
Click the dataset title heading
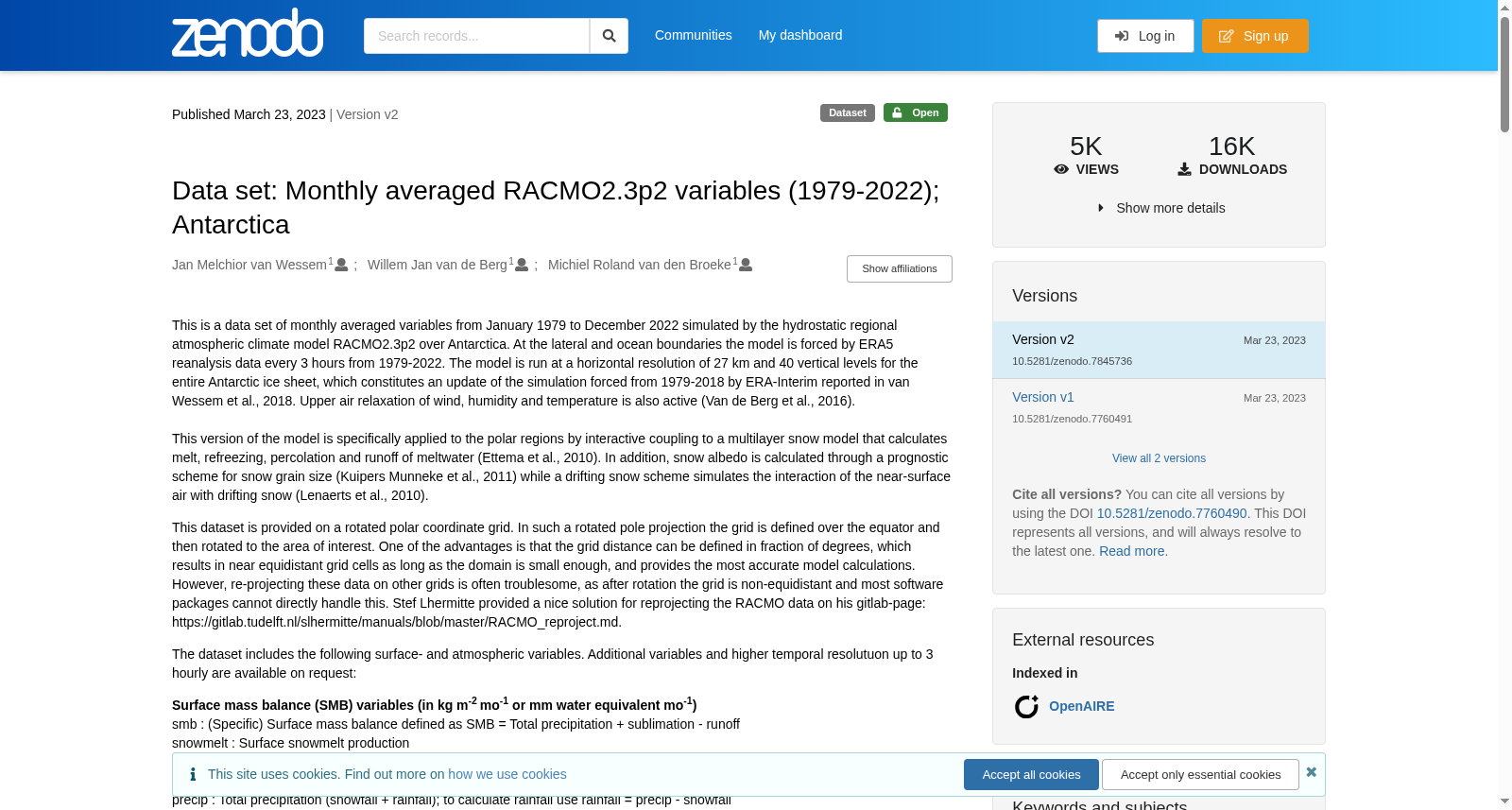(x=556, y=207)
